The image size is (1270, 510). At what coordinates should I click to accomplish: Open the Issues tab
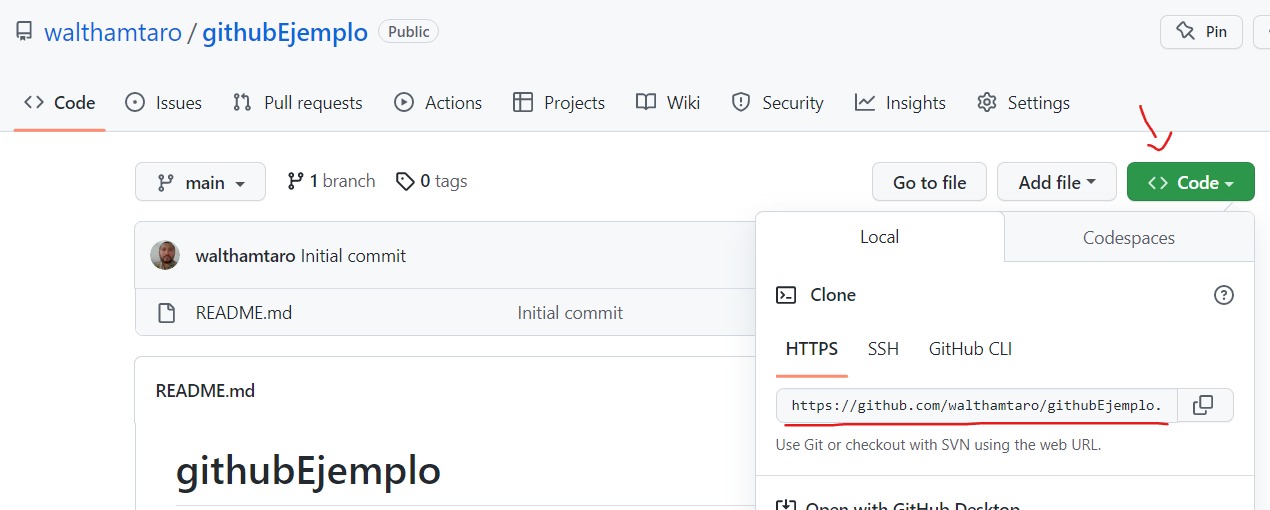pos(163,102)
